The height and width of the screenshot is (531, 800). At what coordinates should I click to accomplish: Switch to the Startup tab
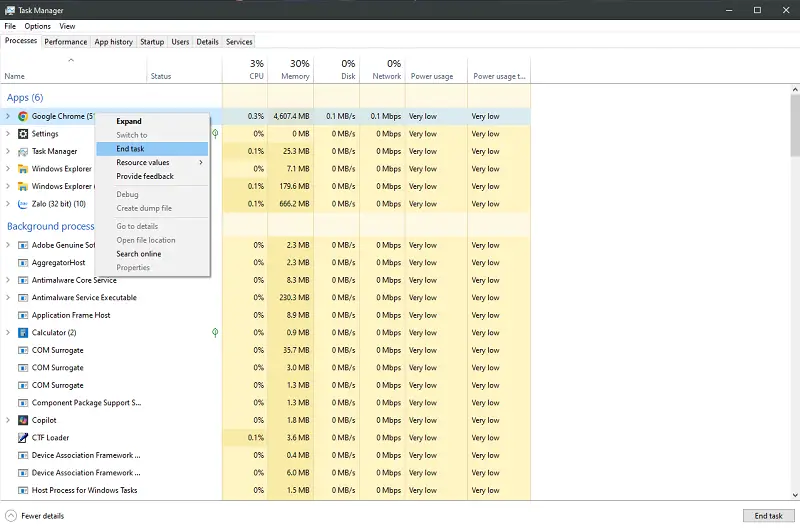(152, 42)
